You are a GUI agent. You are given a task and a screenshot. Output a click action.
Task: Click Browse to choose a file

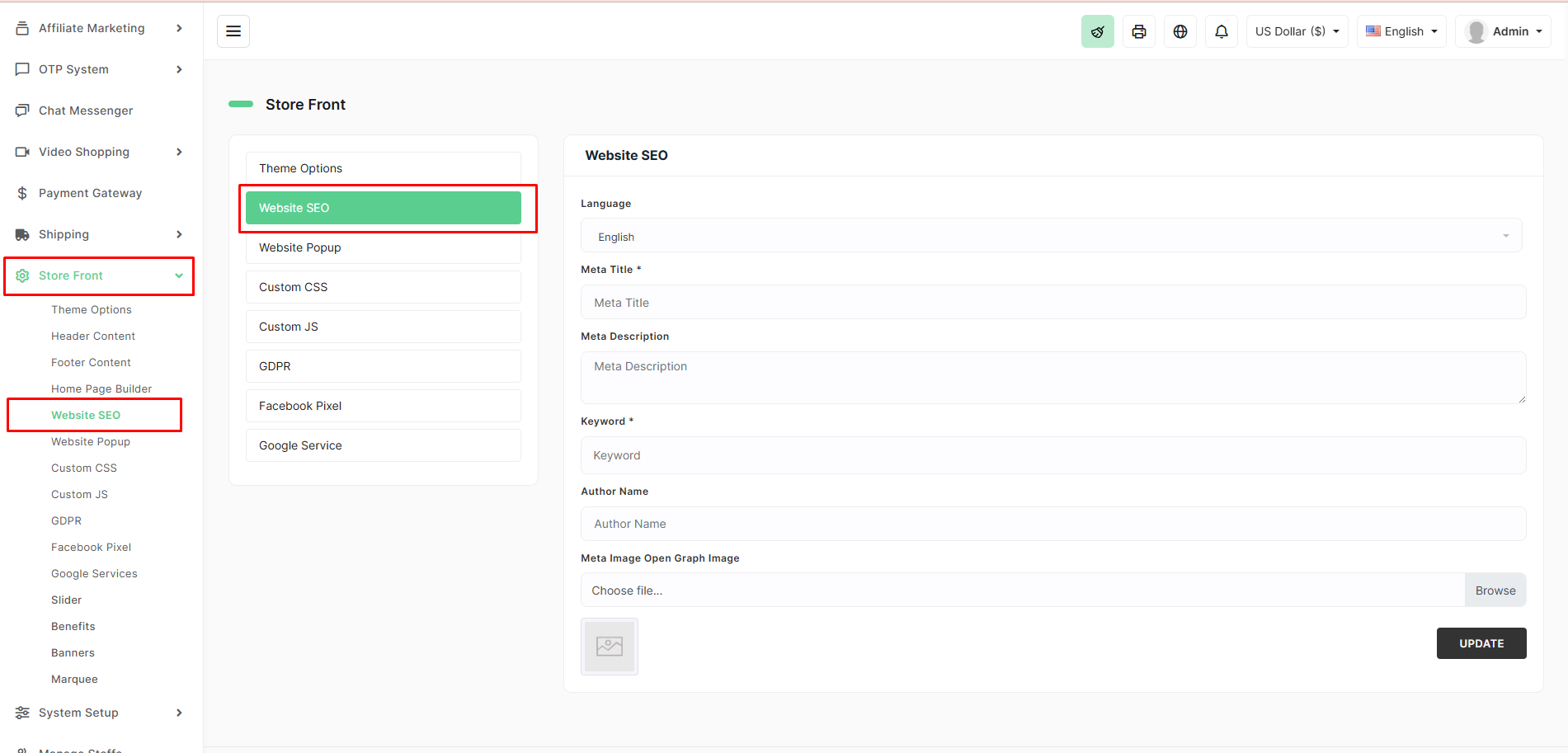[1495, 590]
